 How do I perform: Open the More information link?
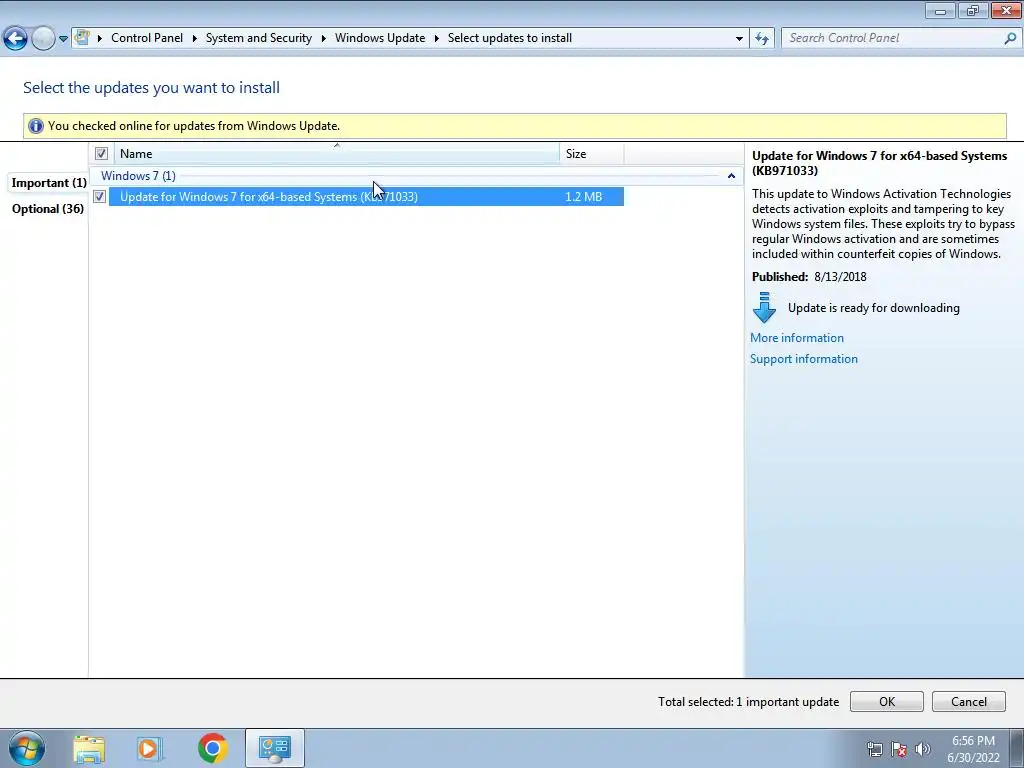click(x=797, y=338)
